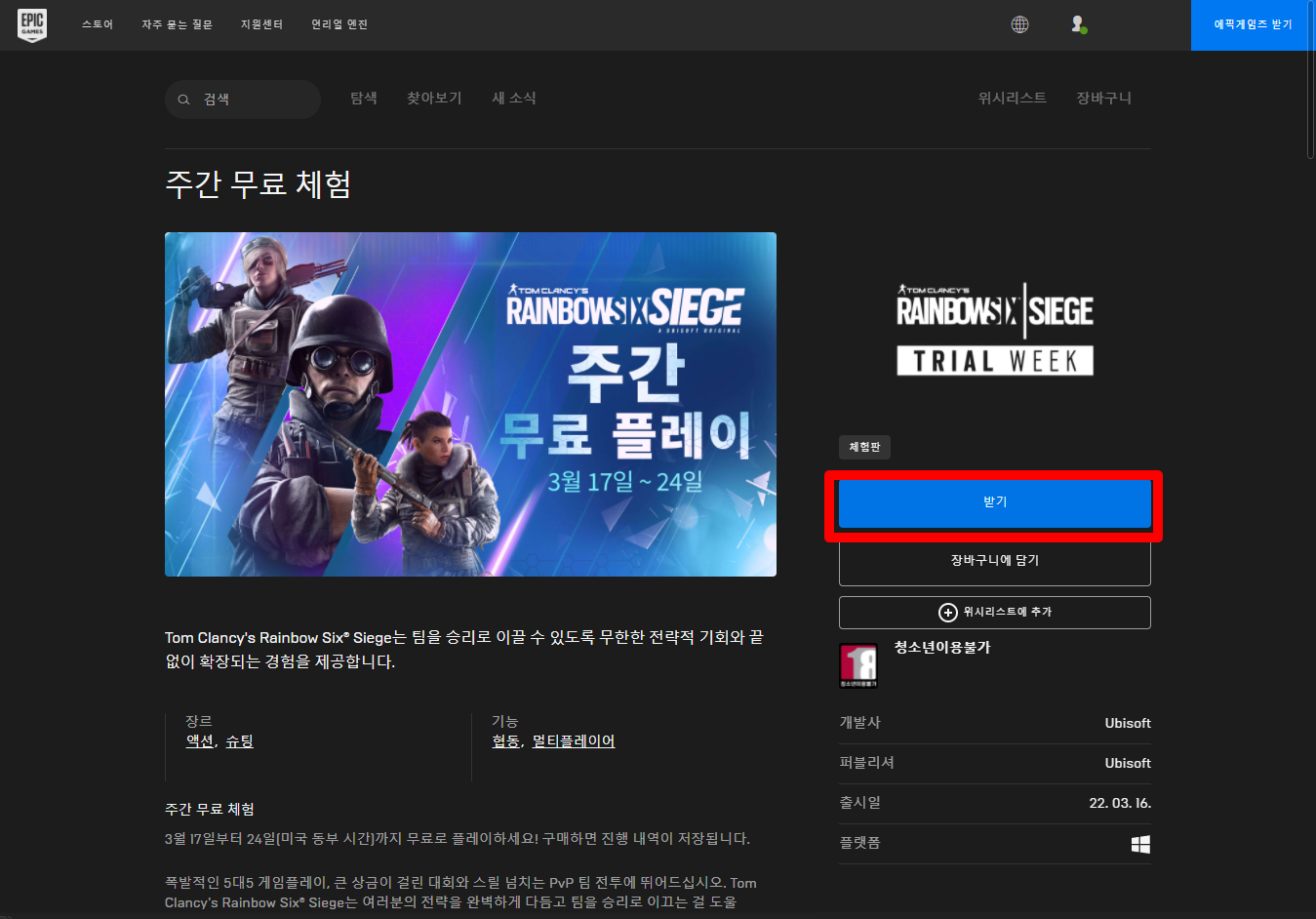Click the 청소년이용불가 18 rating icon

click(x=858, y=665)
